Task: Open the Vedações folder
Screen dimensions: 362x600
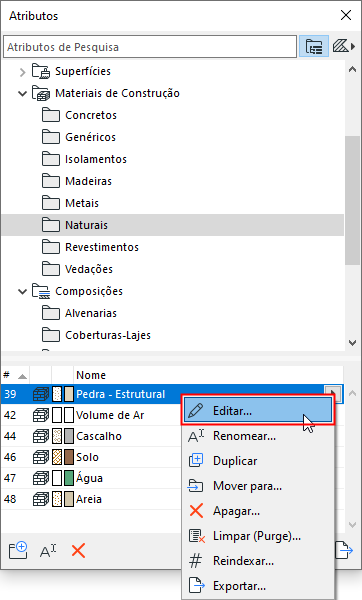Action: [x=89, y=269]
